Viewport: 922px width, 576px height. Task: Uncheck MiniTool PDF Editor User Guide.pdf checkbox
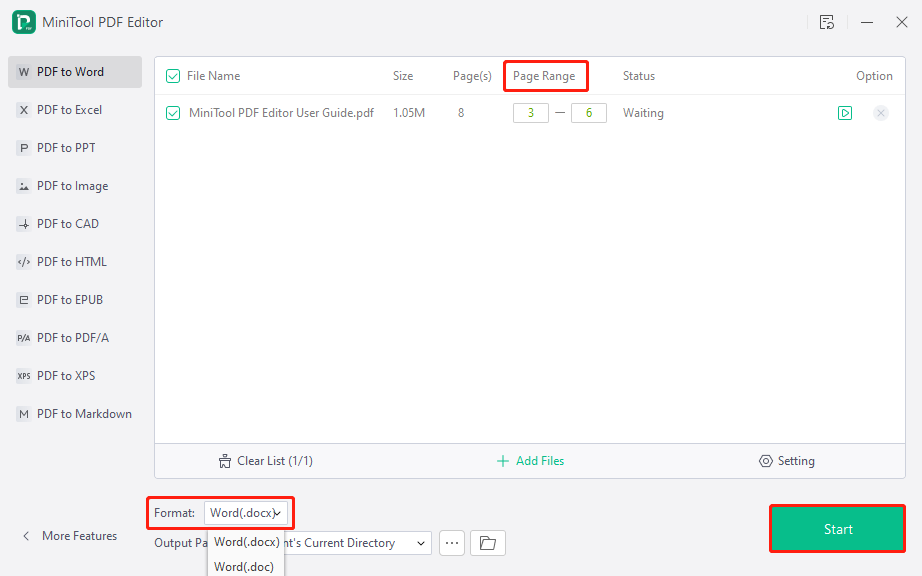[x=173, y=113]
